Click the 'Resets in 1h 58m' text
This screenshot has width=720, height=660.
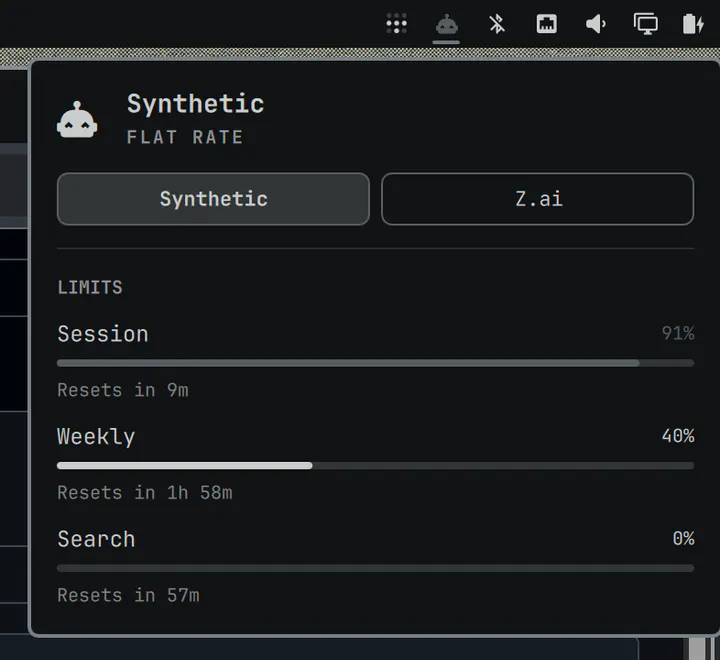(x=145, y=493)
